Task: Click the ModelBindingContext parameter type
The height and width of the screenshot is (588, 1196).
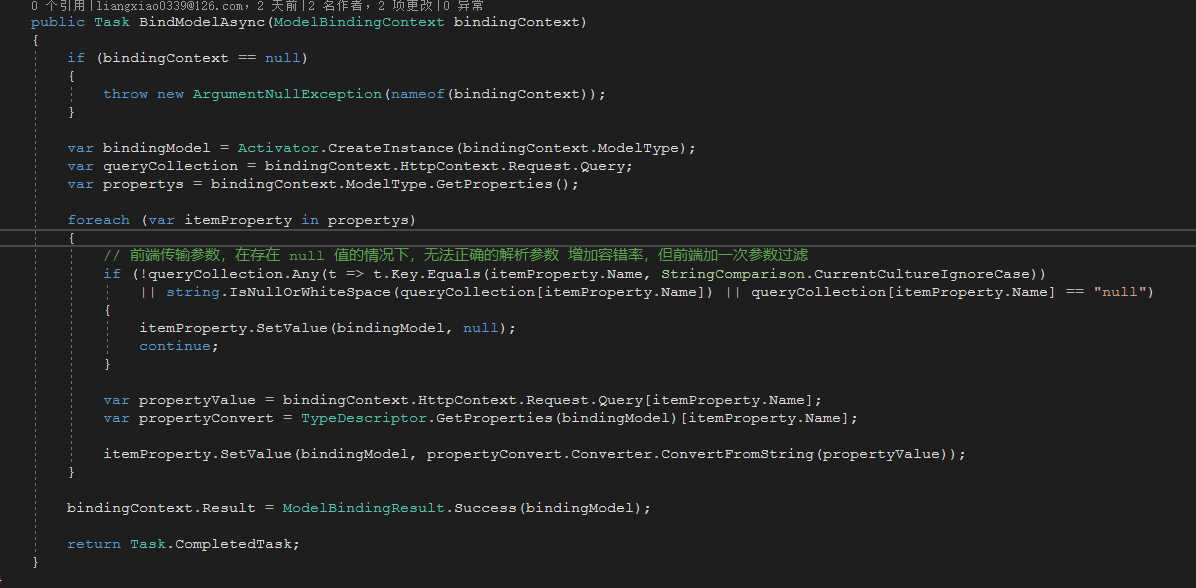Action: pyautogui.click(x=358, y=22)
